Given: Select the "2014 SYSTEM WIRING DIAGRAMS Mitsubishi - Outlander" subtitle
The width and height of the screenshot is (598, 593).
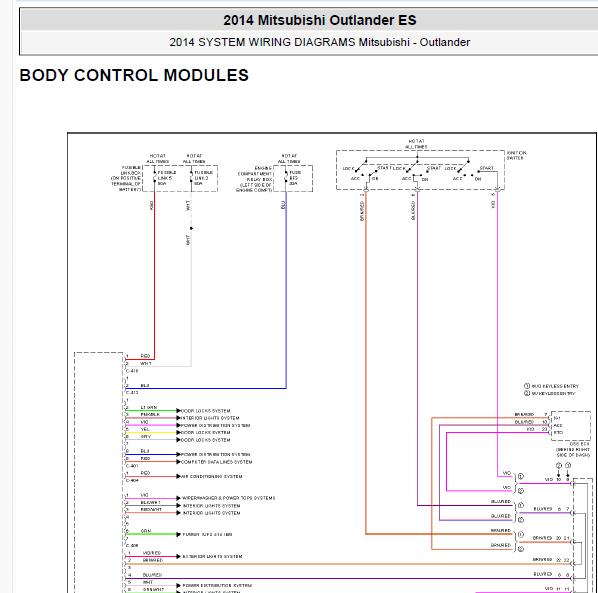Looking at the screenshot, I should pos(320,42).
